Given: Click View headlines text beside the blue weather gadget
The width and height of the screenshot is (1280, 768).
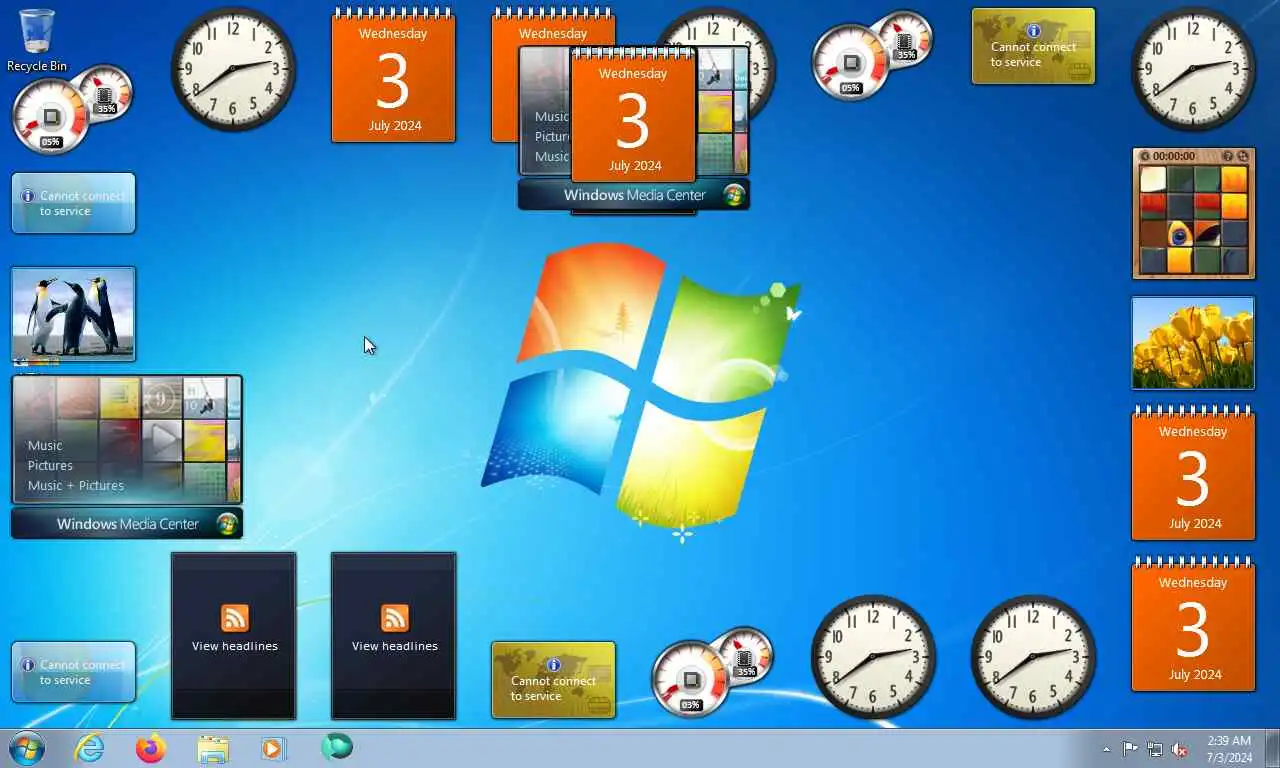Looking at the screenshot, I should click(x=235, y=646).
